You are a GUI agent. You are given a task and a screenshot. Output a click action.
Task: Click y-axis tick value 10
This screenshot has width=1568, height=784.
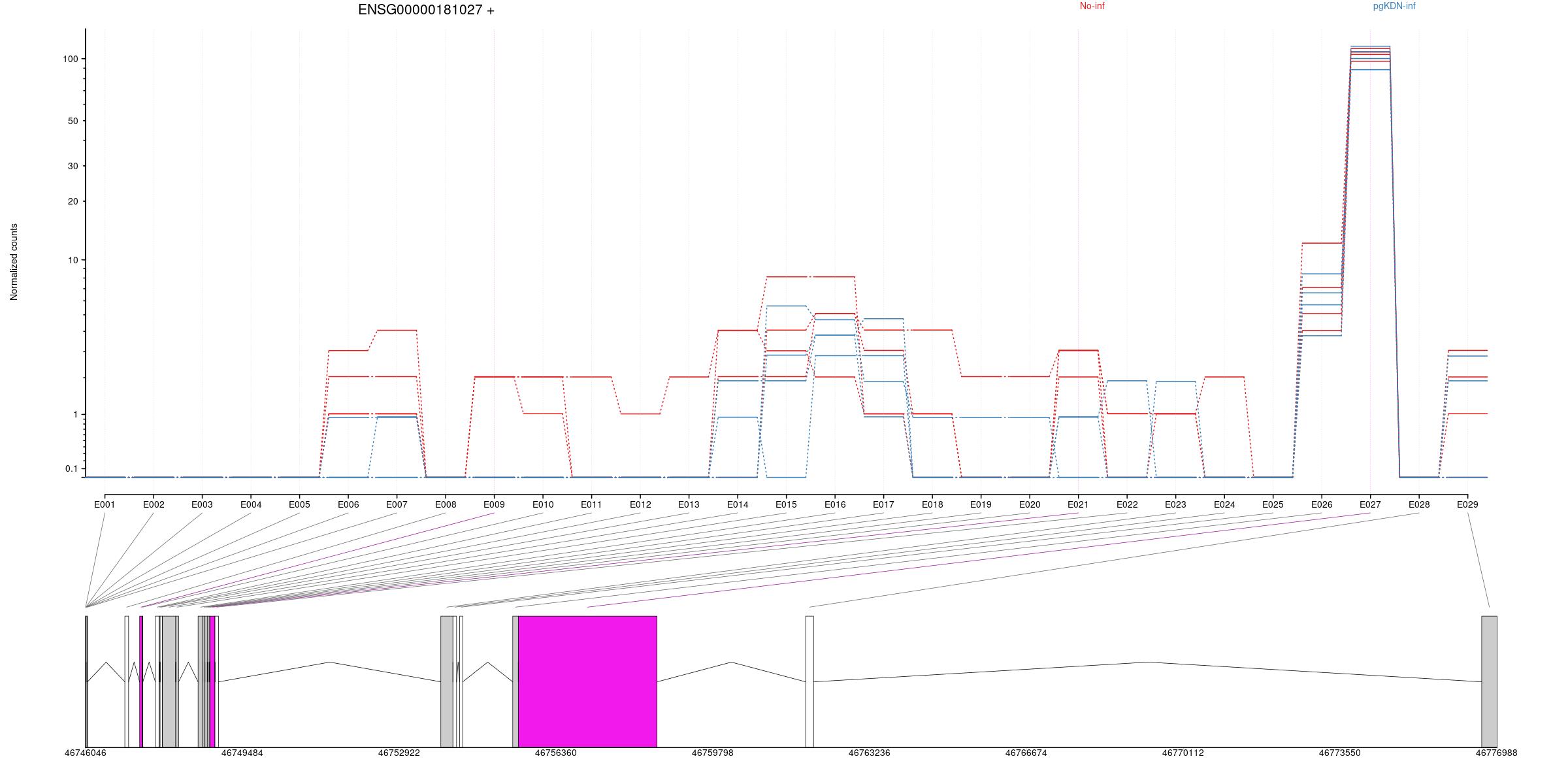point(73,260)
